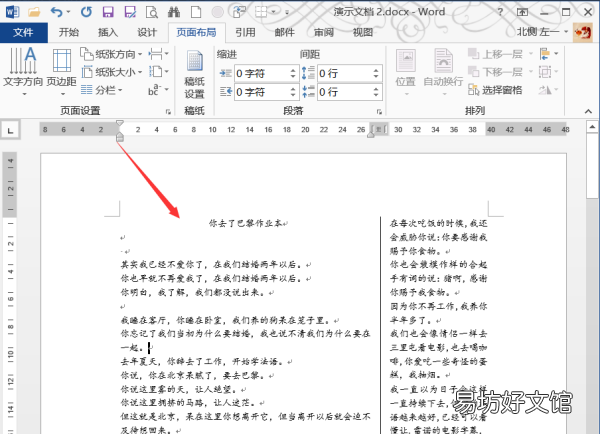
Task: Redo the last action
Action: pos(86,12)
